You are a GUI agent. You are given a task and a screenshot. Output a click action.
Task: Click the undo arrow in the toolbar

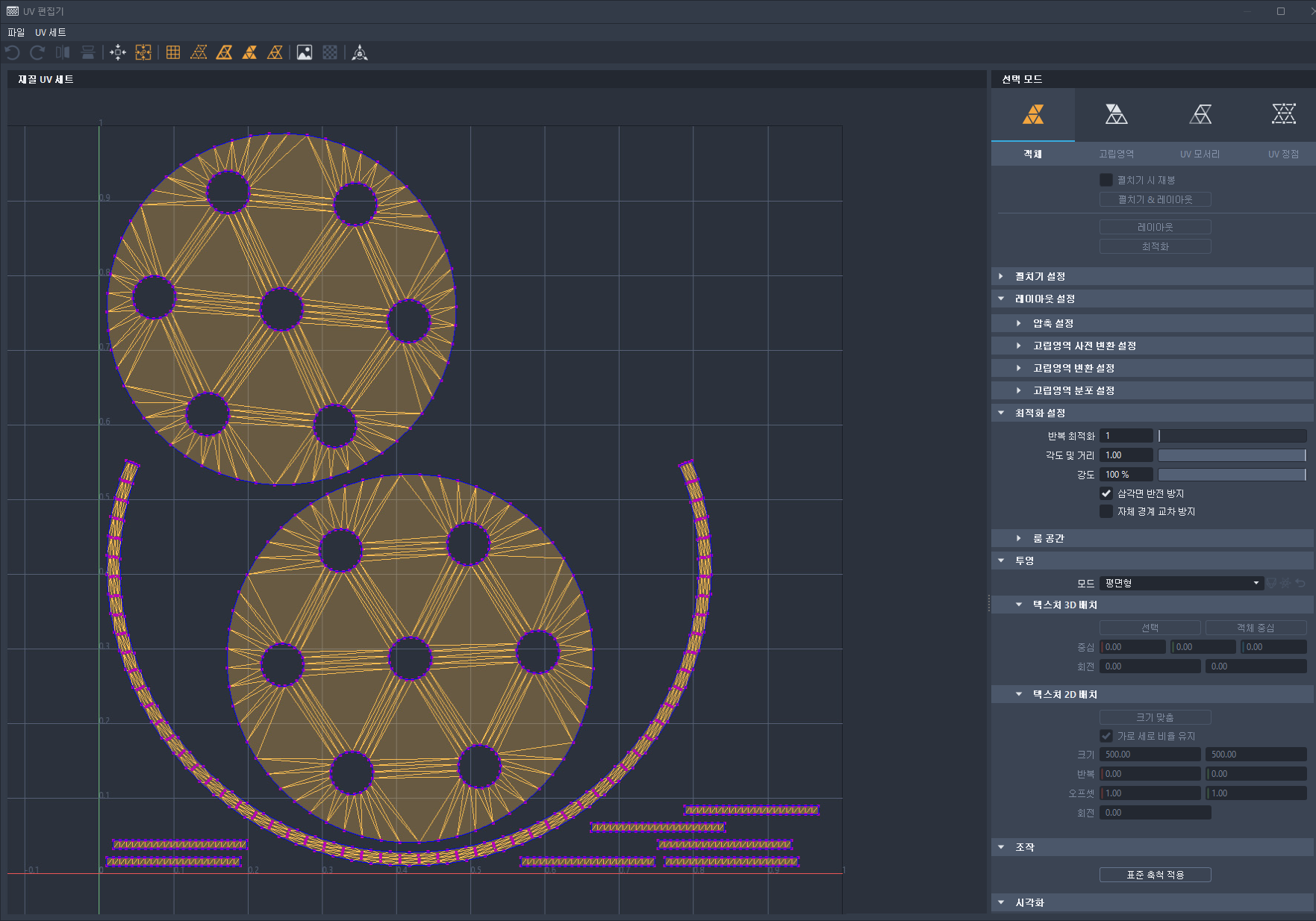(x=12, y=52)
